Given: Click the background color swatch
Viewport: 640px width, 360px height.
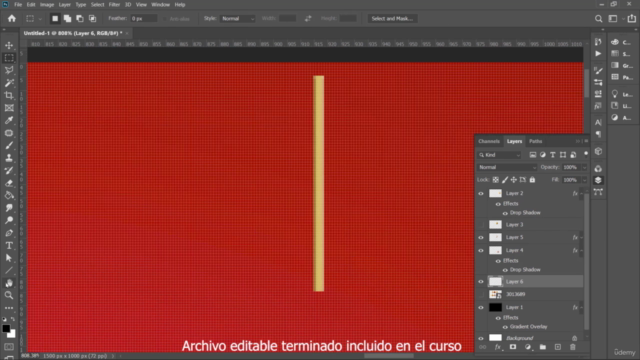Looking at the screenshot, I should click(x=12, y=334).
